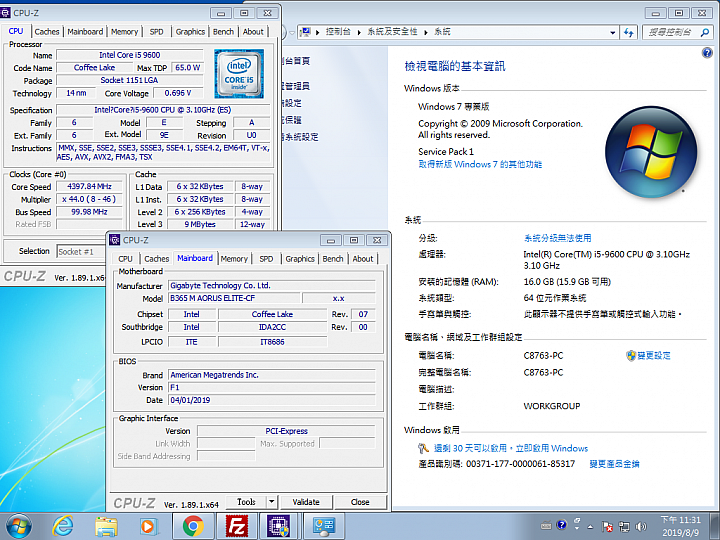Open Memory tab in front CPU-Z window
This screenshot has width=720, height=540.
[x=234, y=259]
